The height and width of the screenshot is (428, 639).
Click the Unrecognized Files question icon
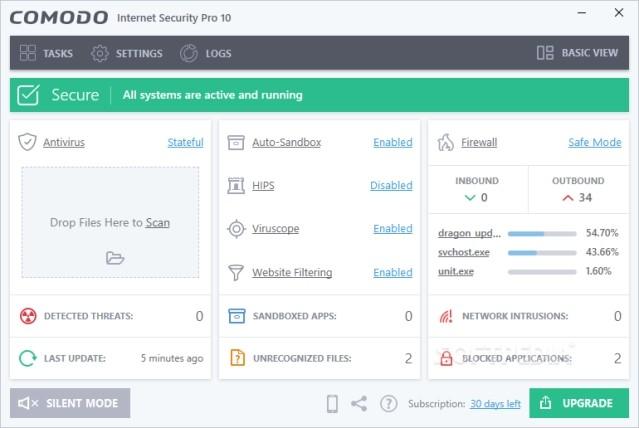point(238,358)
